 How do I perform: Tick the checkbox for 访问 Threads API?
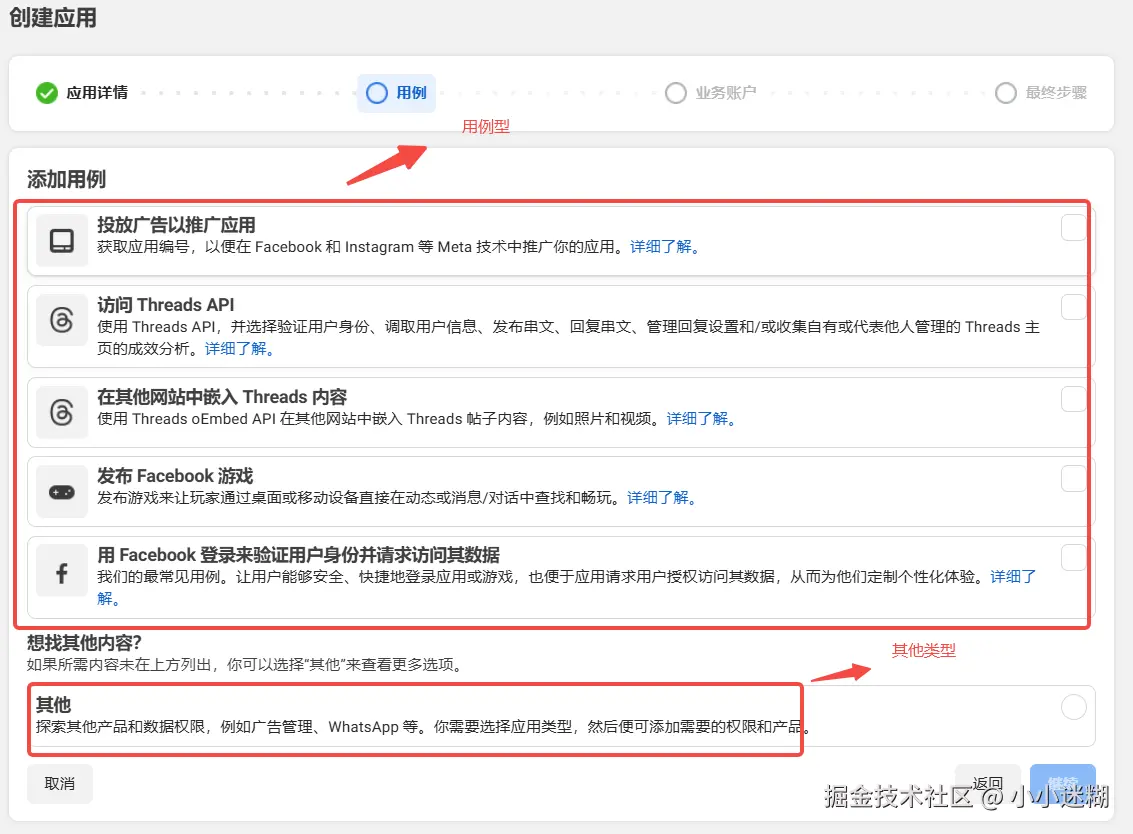pyautogui.click(x=1074, y=306)
